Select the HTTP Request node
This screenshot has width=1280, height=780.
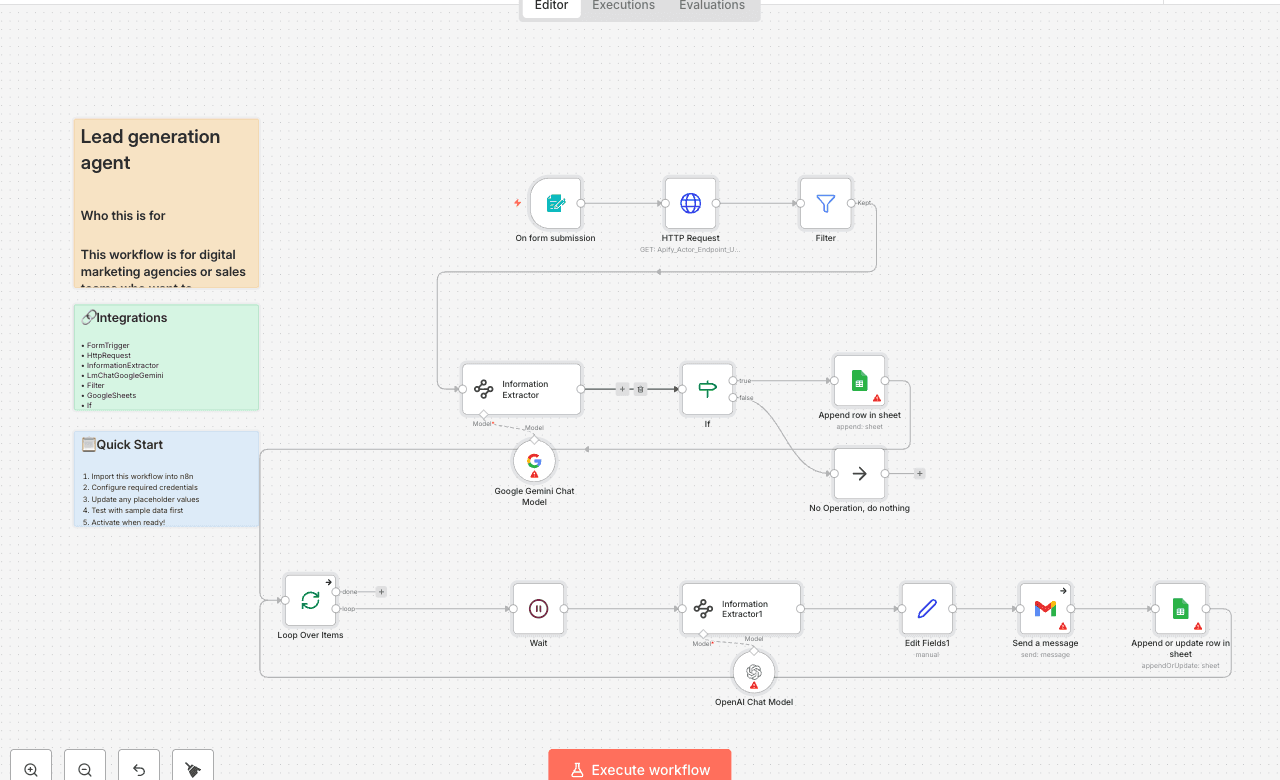[x=690, y=203]
